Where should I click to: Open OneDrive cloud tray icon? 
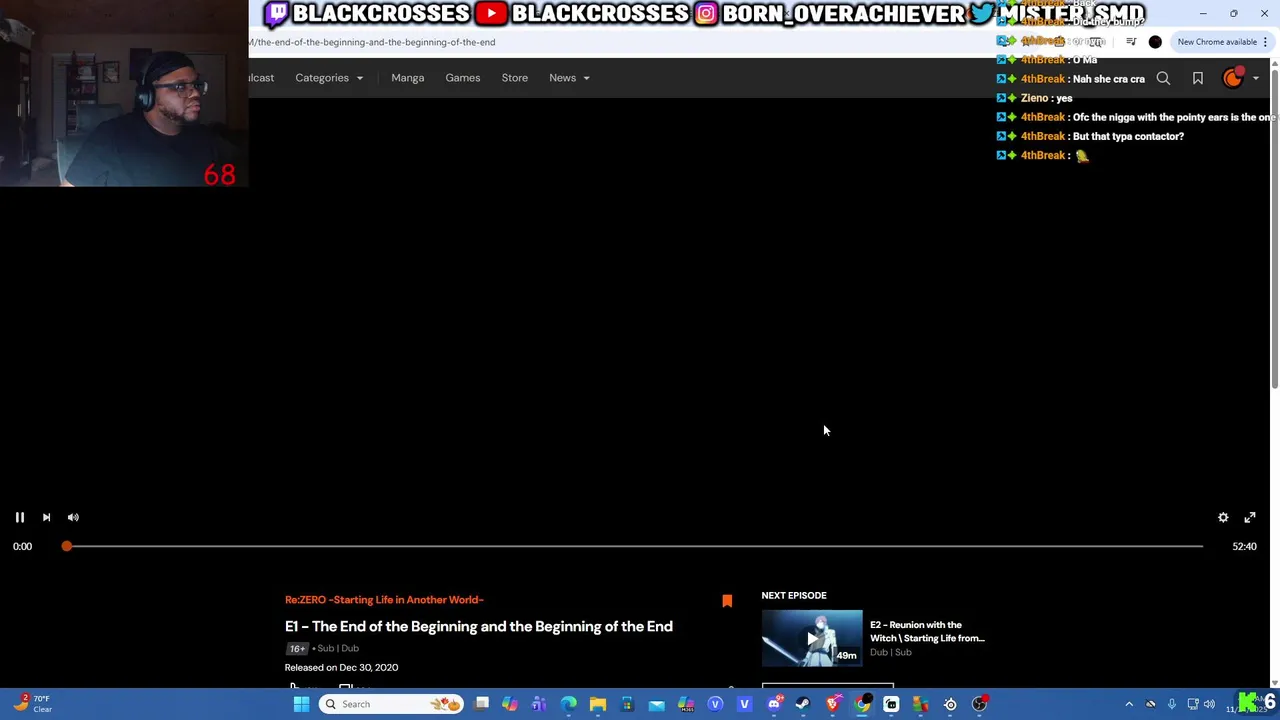(1151, 704)
